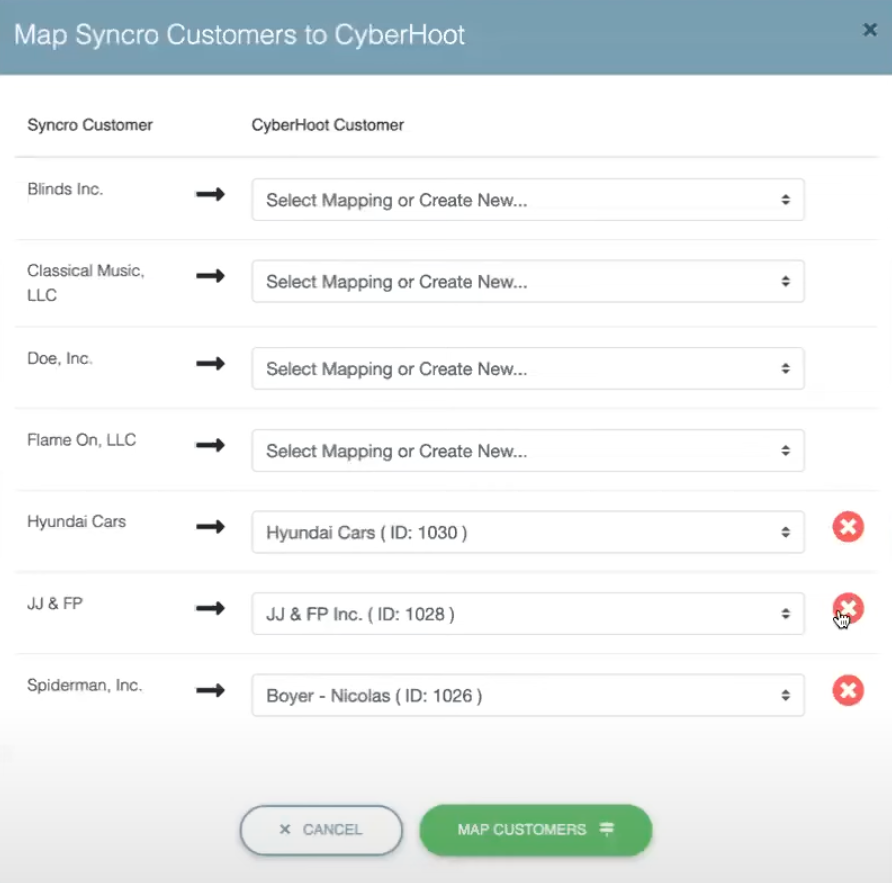
Task: Open mapping dropdown for Classical Music, LLC
Action: 528,281
